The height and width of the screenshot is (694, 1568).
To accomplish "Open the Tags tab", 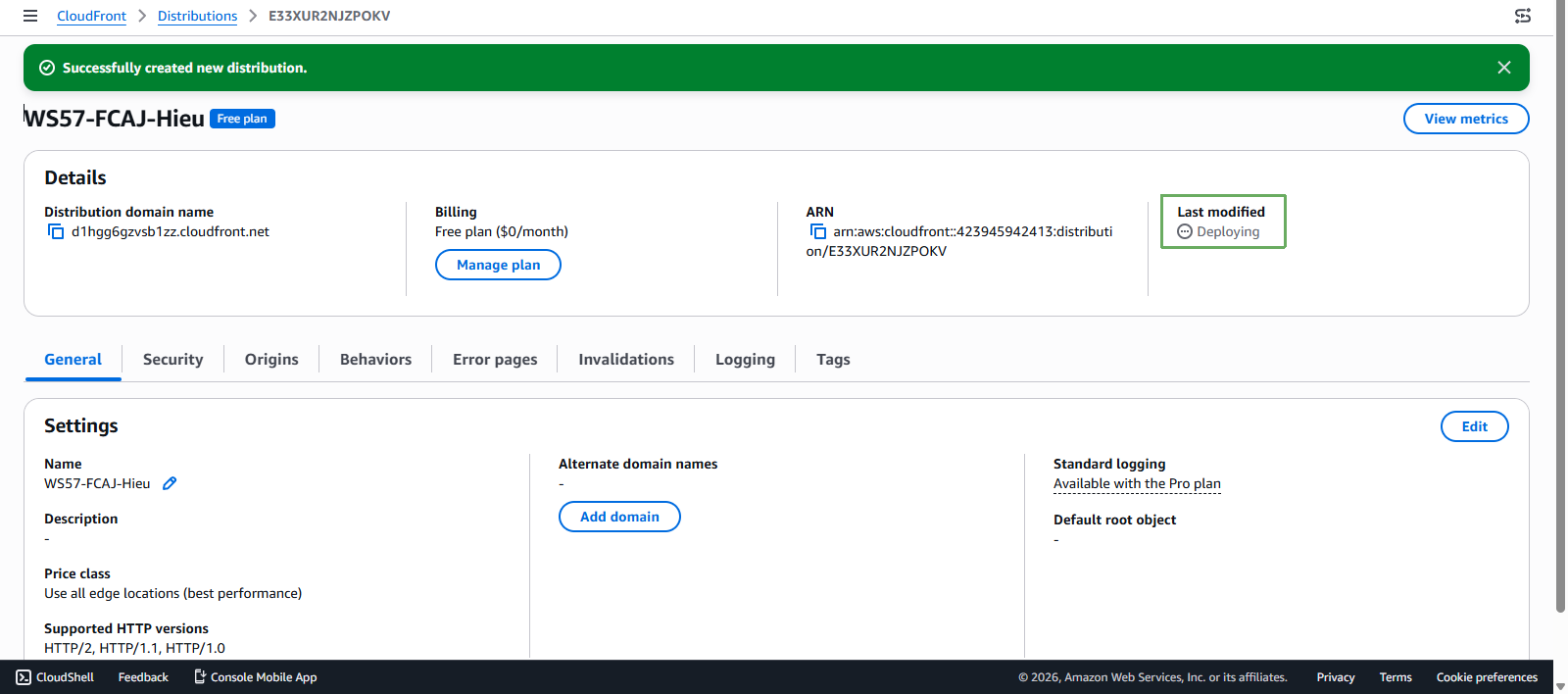I will (833, 360).
